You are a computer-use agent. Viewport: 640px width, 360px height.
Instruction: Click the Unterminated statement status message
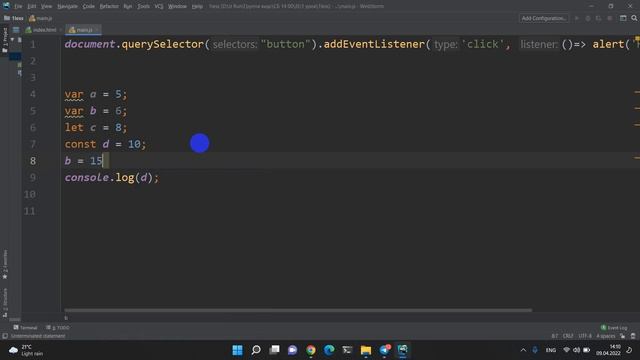pos(38,336)
